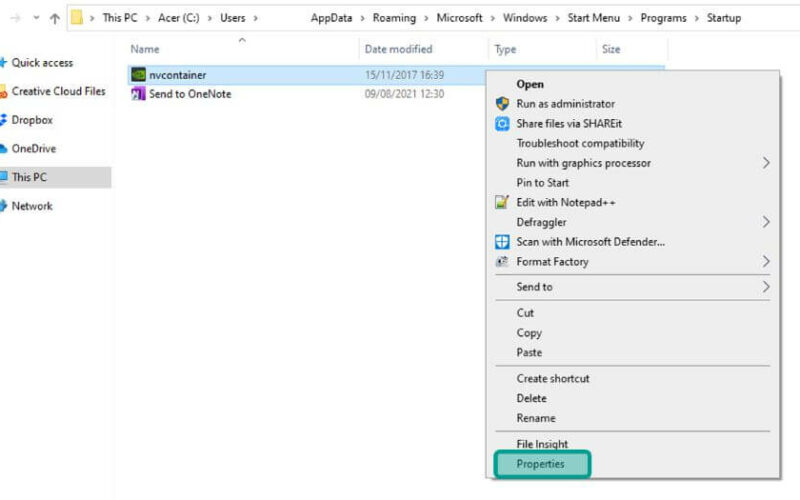Click Startup in address path
Image resolution: width=800 pixels, height=500 pixels.
pos(723,18)
